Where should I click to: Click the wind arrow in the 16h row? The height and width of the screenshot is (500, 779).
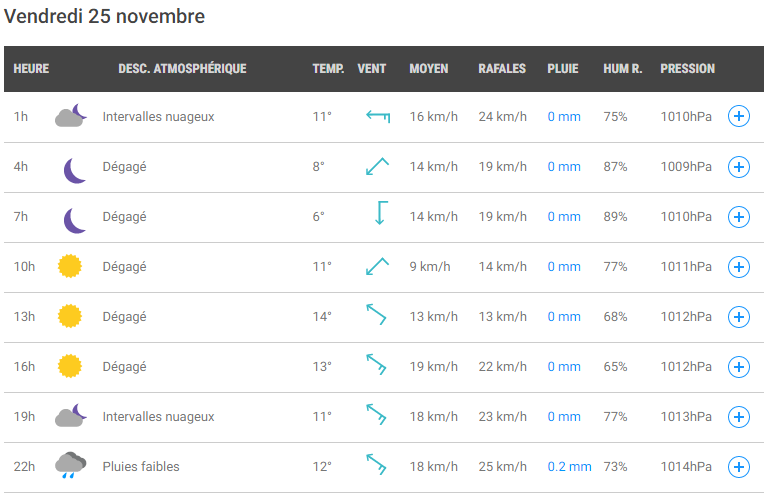coord(376,364)
